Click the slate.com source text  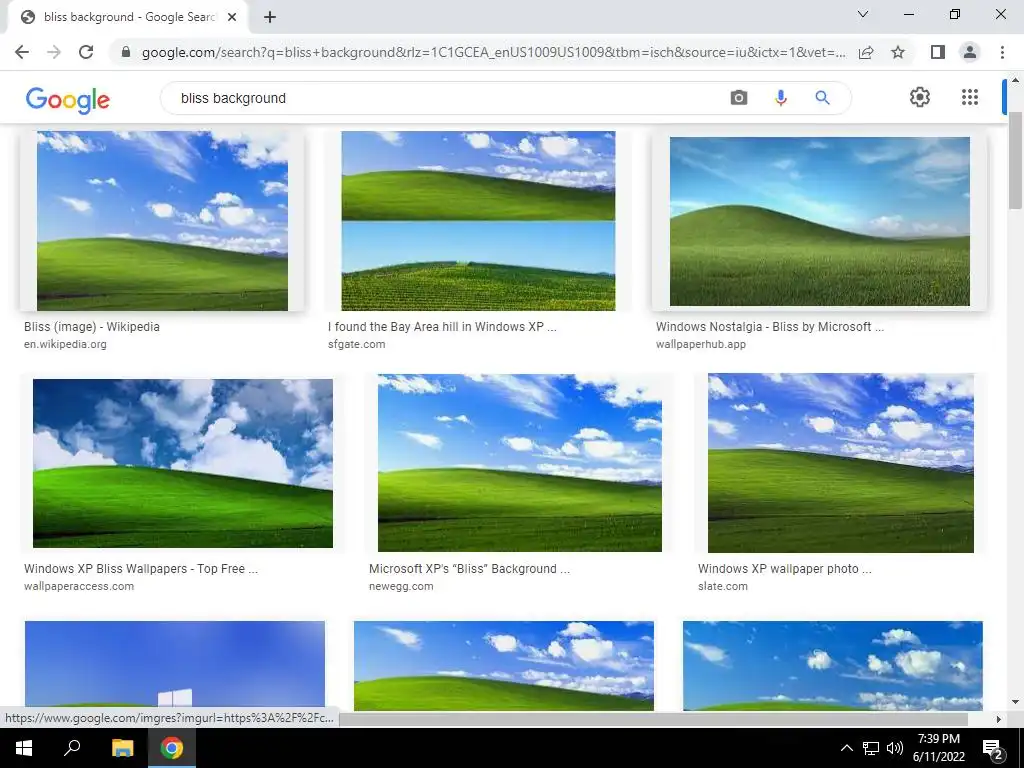(722, 586)
